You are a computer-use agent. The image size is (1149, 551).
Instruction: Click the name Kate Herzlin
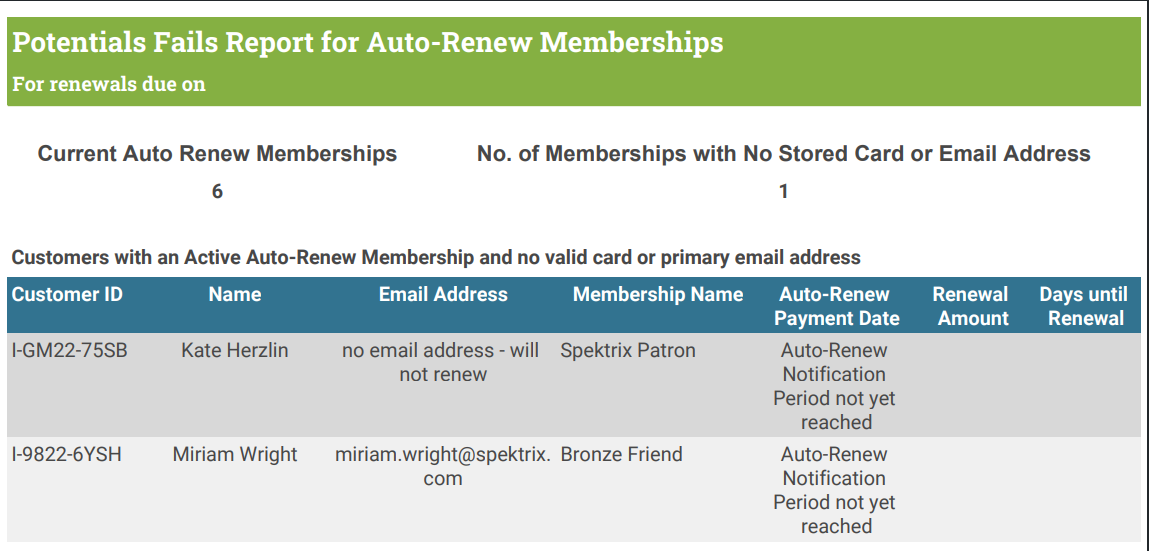(x=235, y=351)
